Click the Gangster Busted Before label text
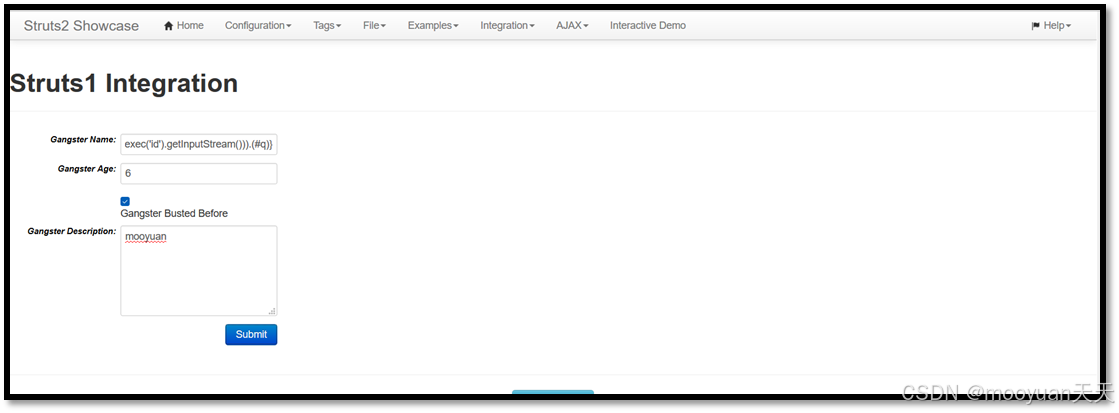This screenshot has height=413, width=1119. [x=174, y=213]
